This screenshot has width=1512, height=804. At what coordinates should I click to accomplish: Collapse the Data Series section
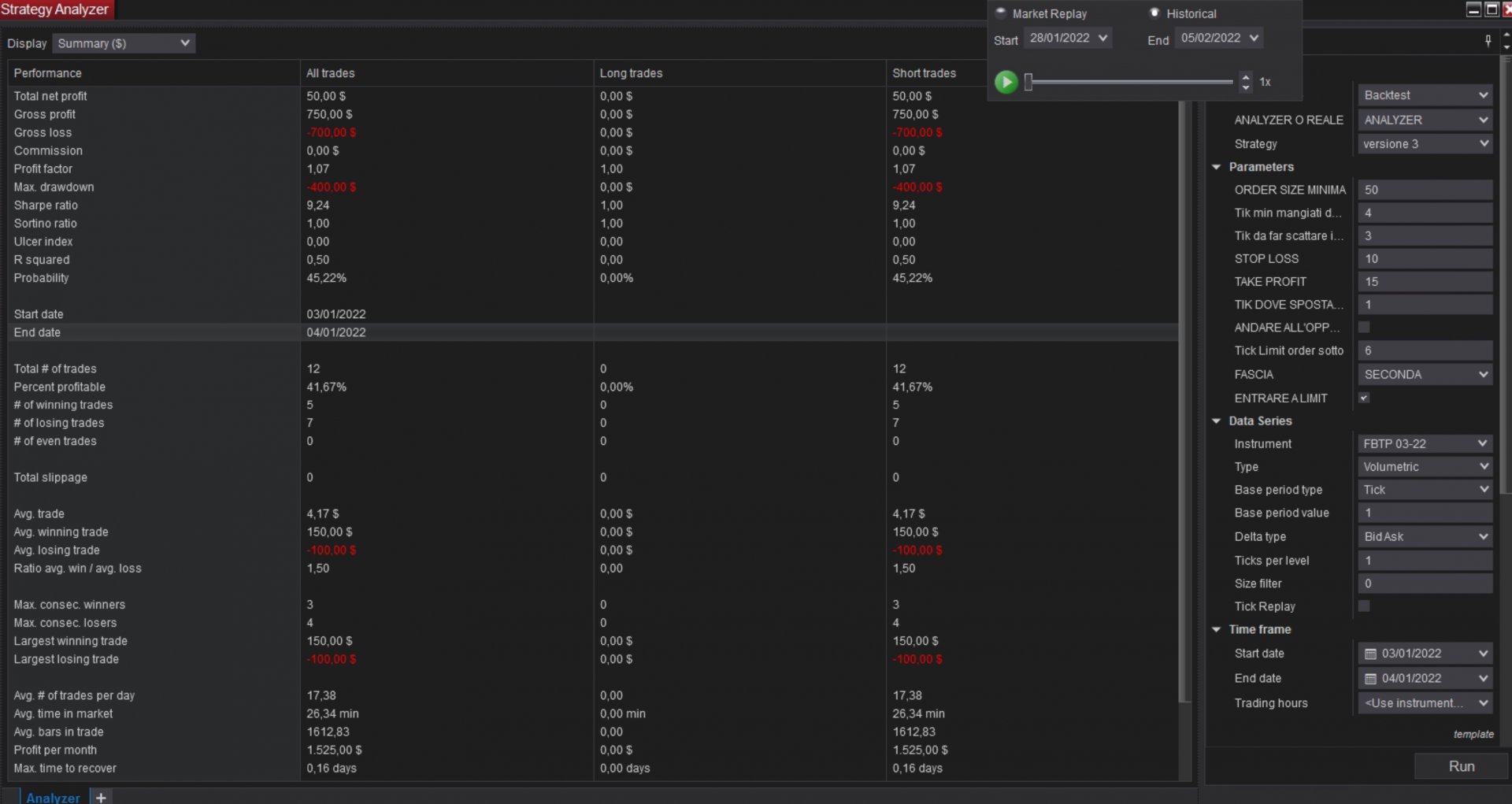(1216, 421)
